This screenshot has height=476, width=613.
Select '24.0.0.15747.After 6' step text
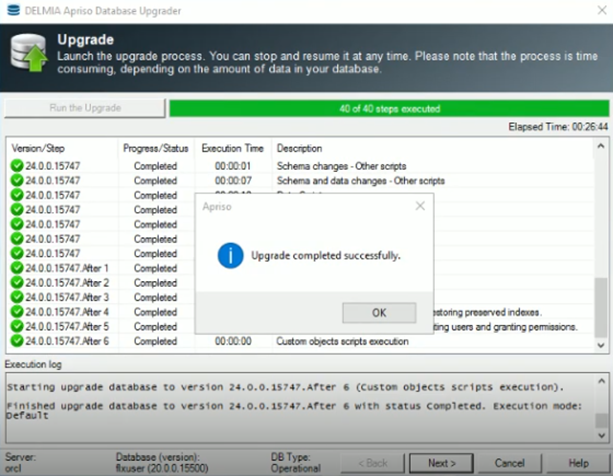point(67,341)
